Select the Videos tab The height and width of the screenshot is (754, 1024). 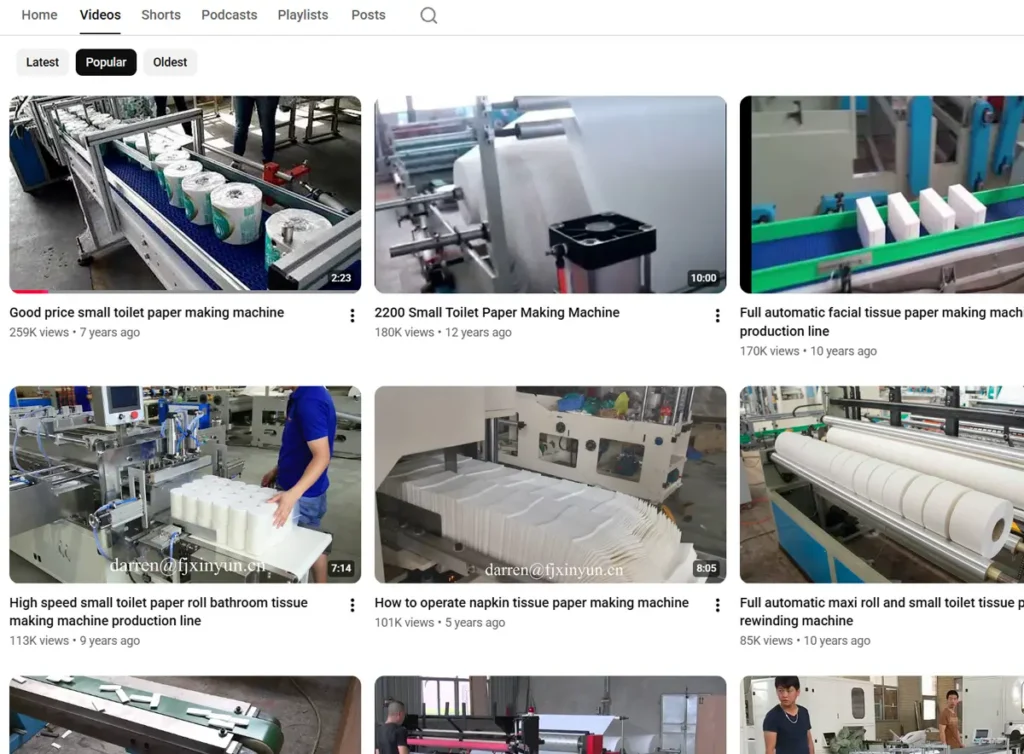100,15
